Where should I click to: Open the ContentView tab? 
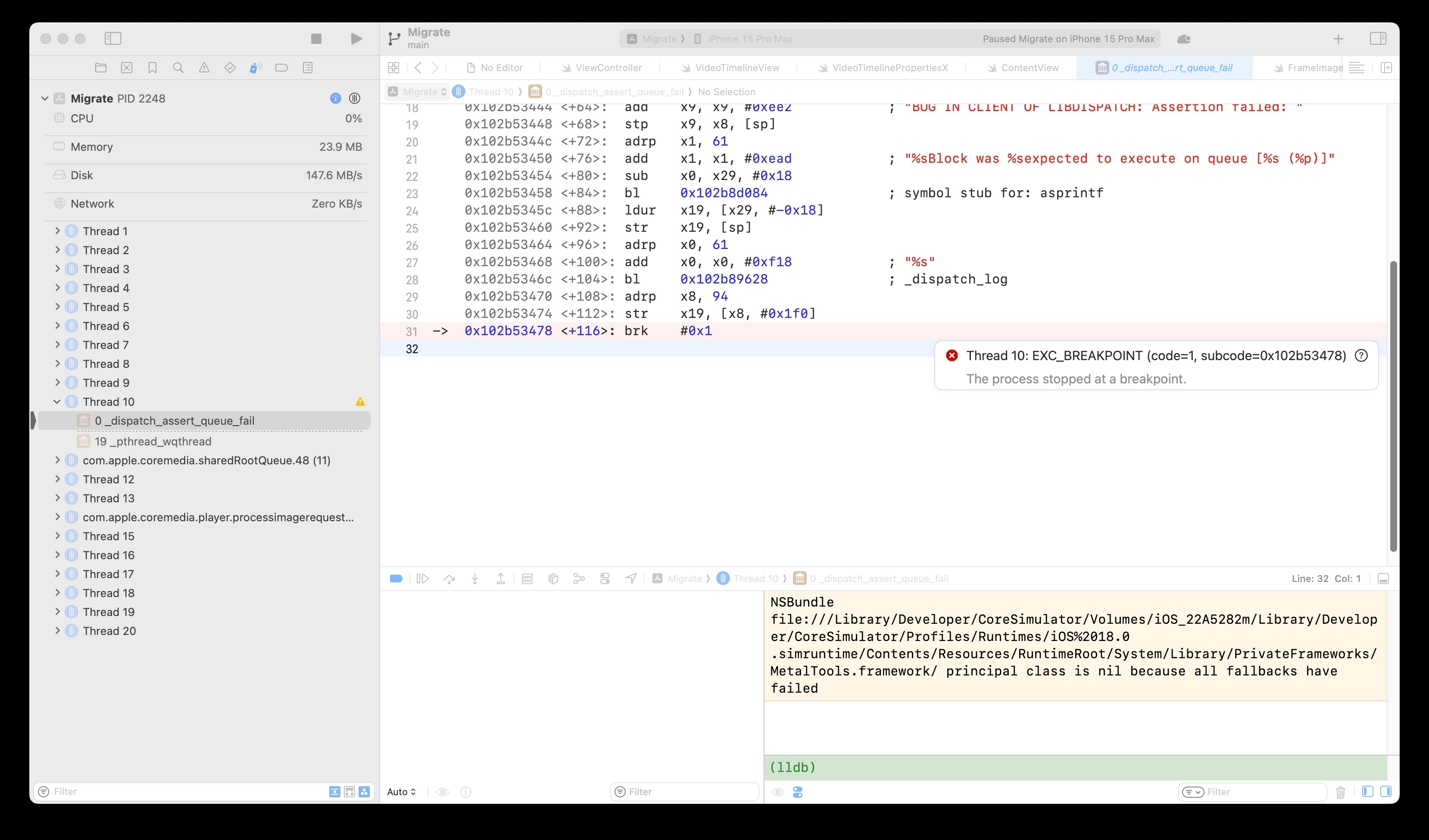coord(1022,68)
